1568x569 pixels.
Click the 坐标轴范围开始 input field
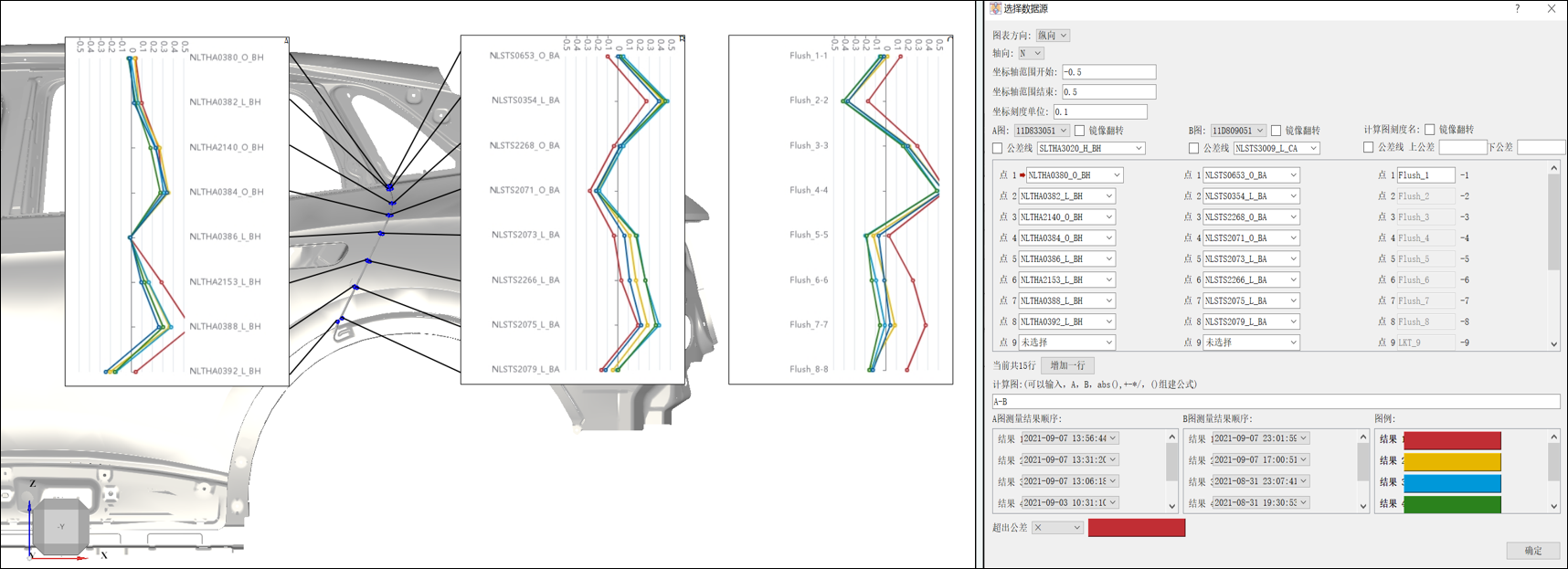pos(1108,72)
